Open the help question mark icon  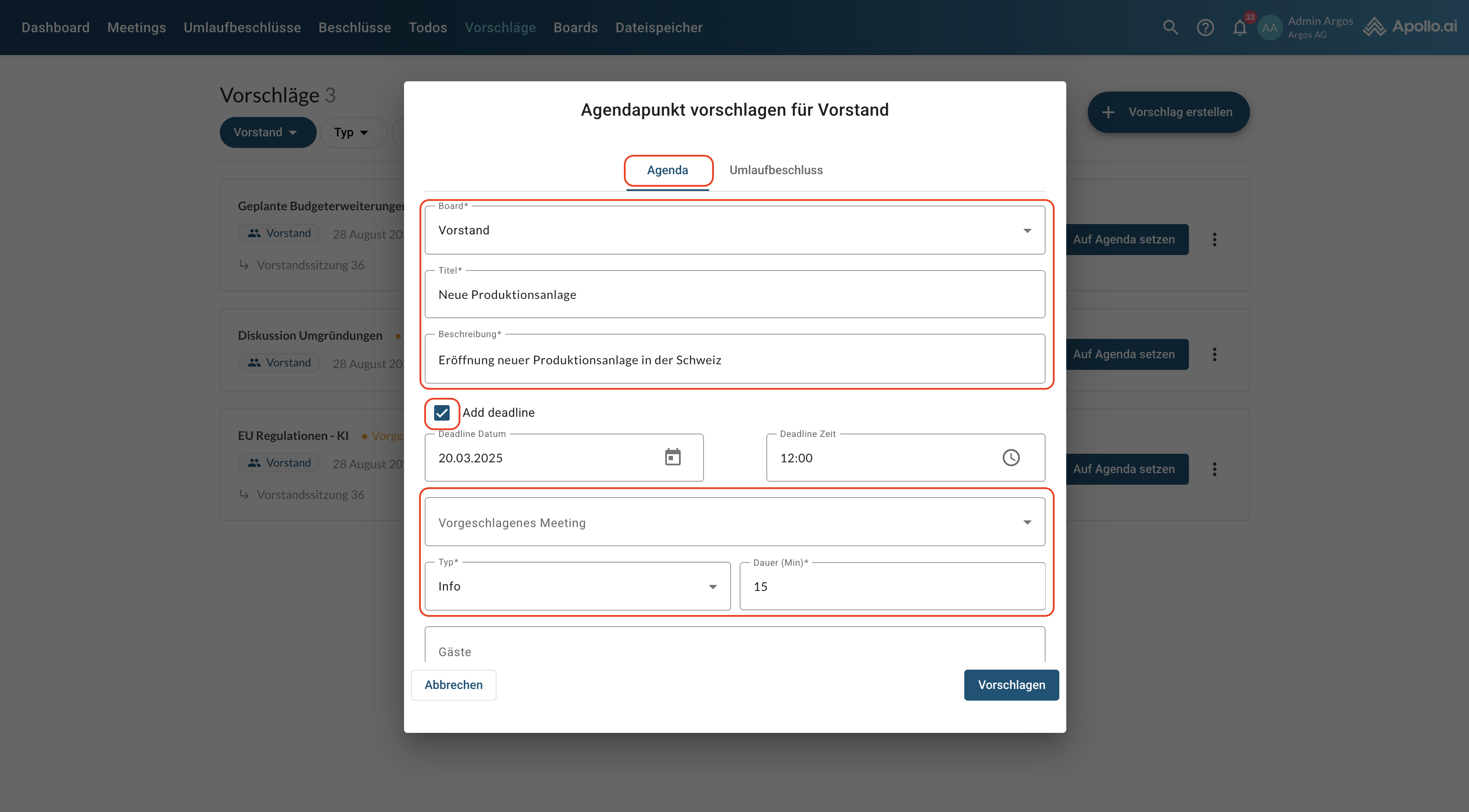[1205, 28]
